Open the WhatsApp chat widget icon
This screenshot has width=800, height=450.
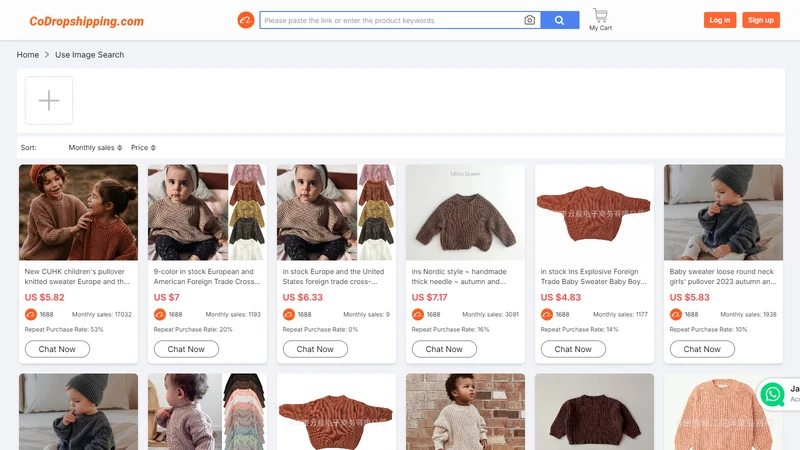click(x=772, y=394)
